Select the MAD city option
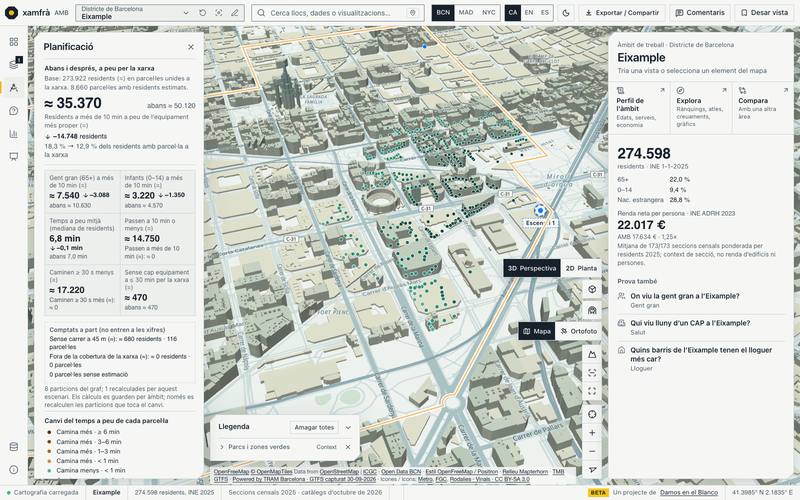The width and height of the screenshot is (800, 500). 466,13
